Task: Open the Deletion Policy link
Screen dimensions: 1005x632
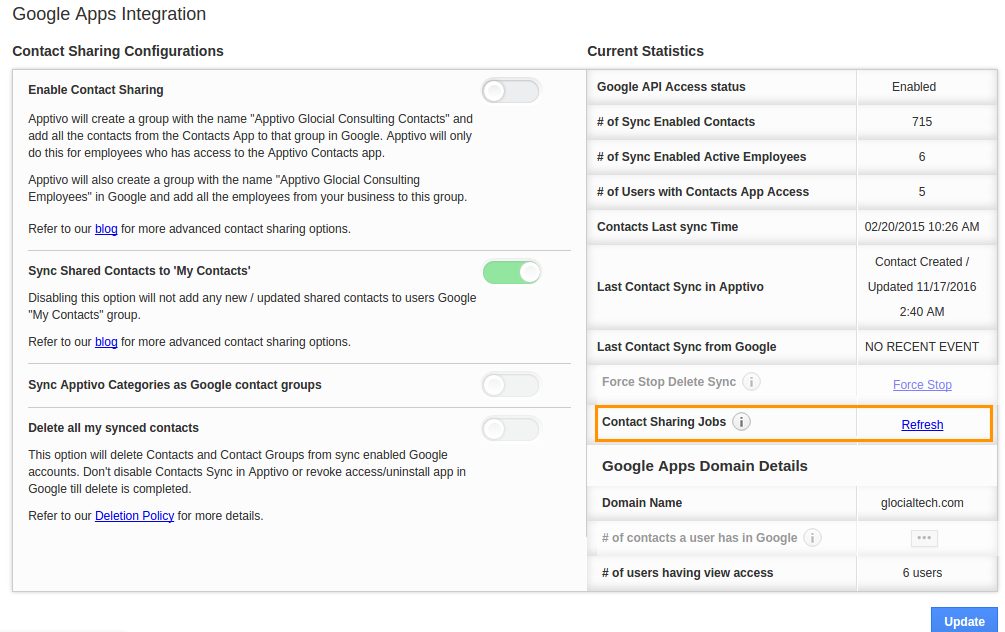Action: coord(135,516)
